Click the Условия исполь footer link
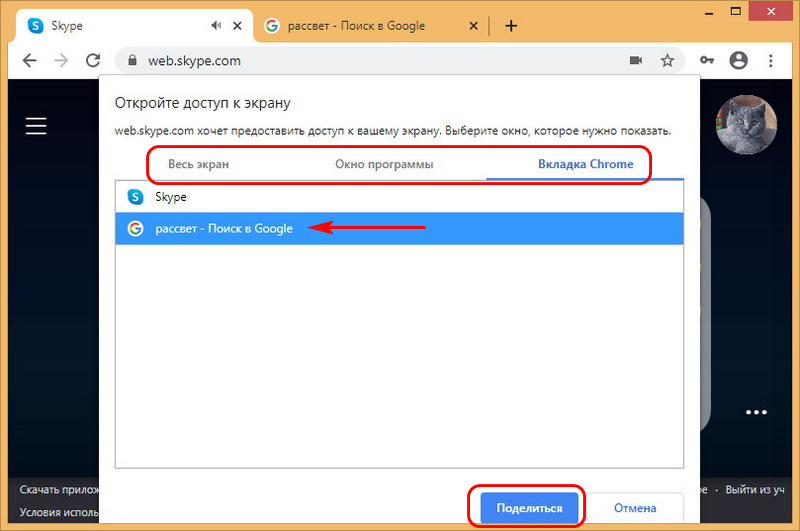The width and height of the screenshot is (800, 531). point(59,512)
